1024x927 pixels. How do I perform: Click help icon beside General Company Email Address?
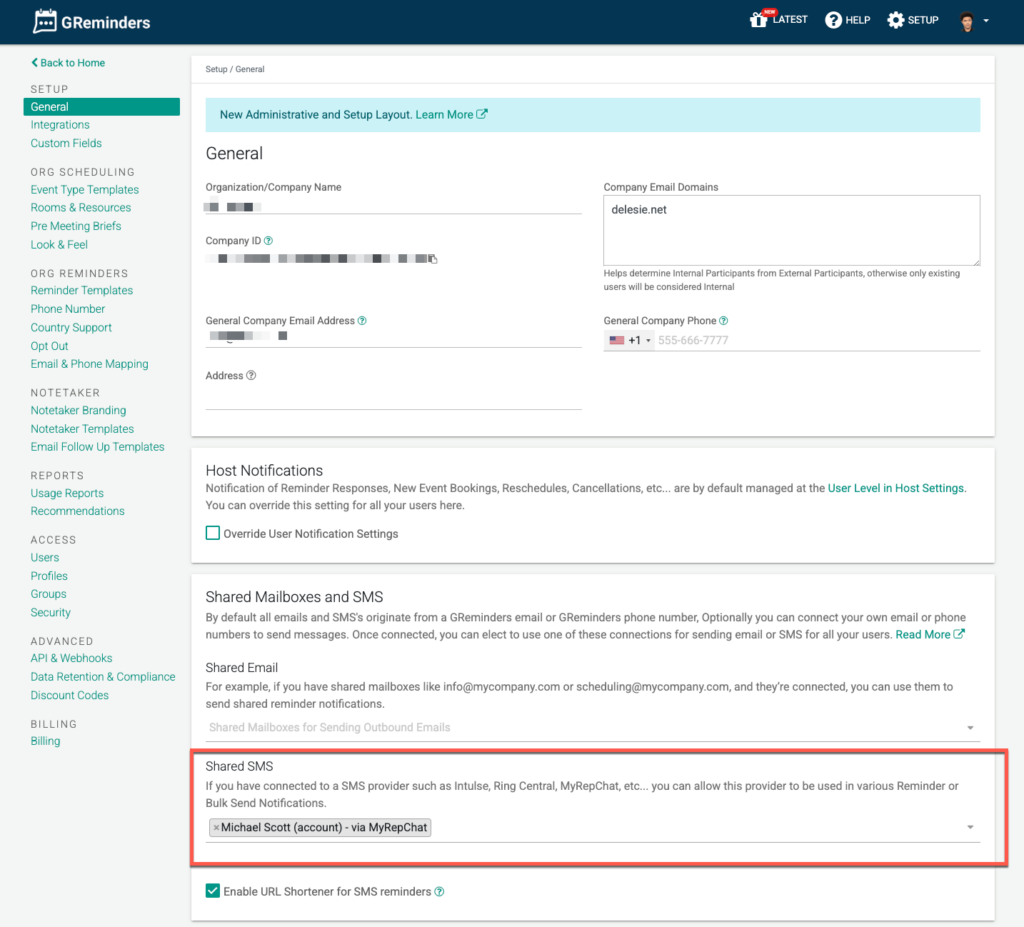pos(362,321)
